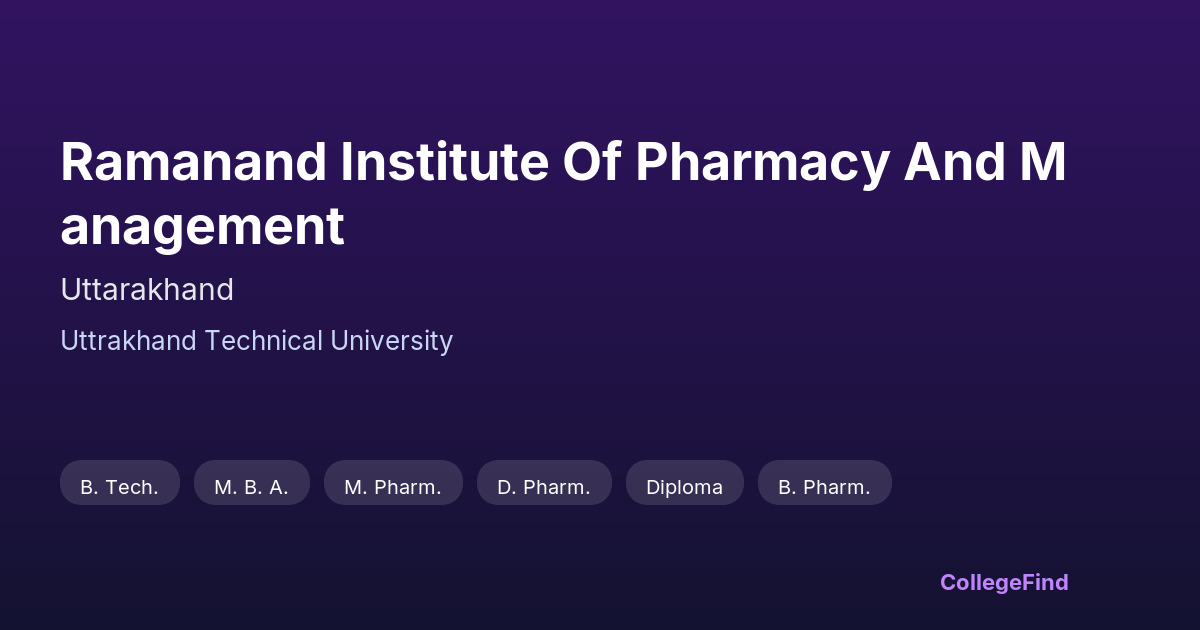Click the 'anagement' text on second title line
1200x630 pixels.
202,226
